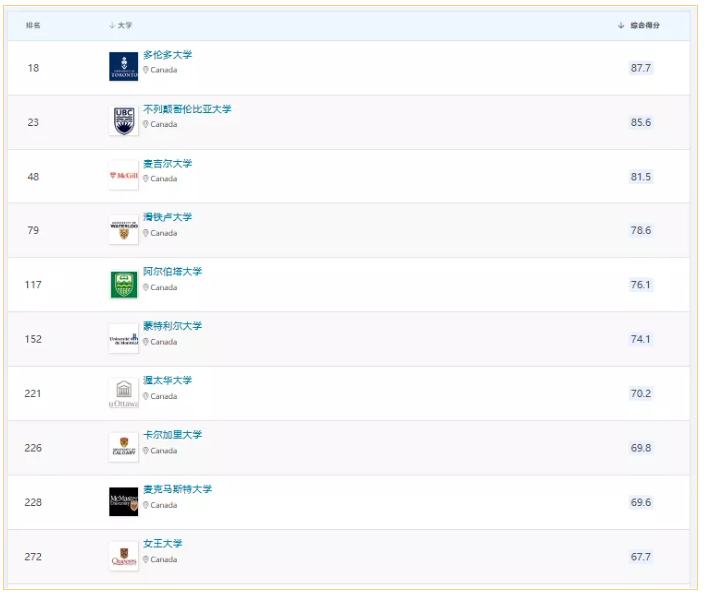Screen dimensions: 704x598
Task: Click the University of Alberta green logo
Action: point(123,285)
